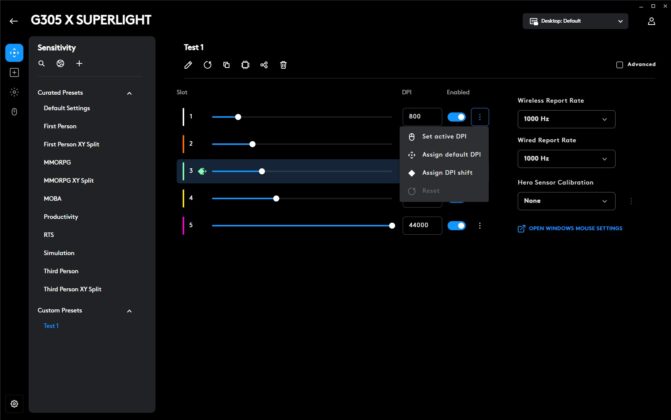671x420 pixels.
Task: Select the Default Settings preset
Action: tap(67, 108)
